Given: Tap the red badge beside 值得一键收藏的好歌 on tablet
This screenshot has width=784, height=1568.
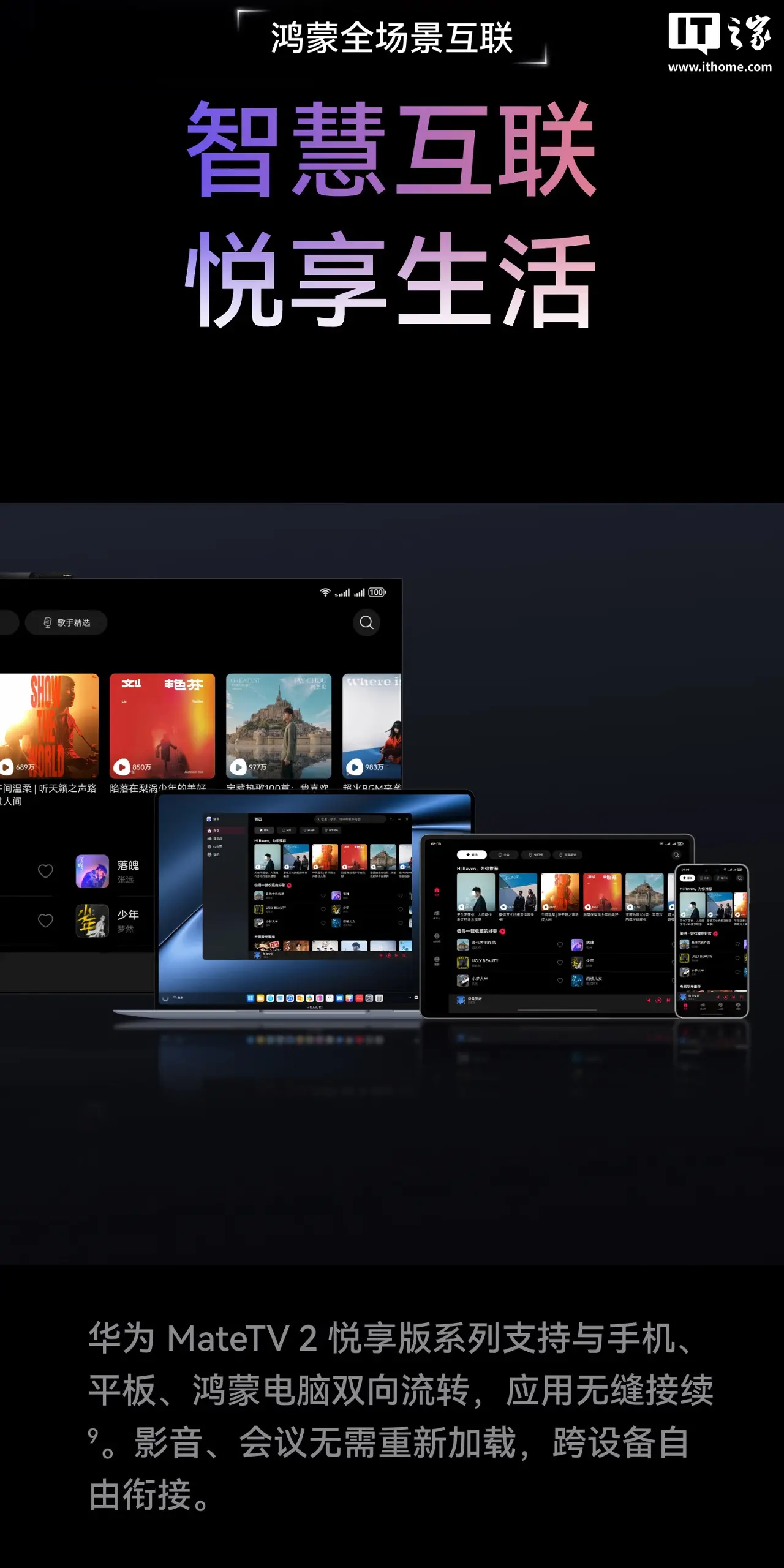Looking at the screenshot, I should point(502,931).
